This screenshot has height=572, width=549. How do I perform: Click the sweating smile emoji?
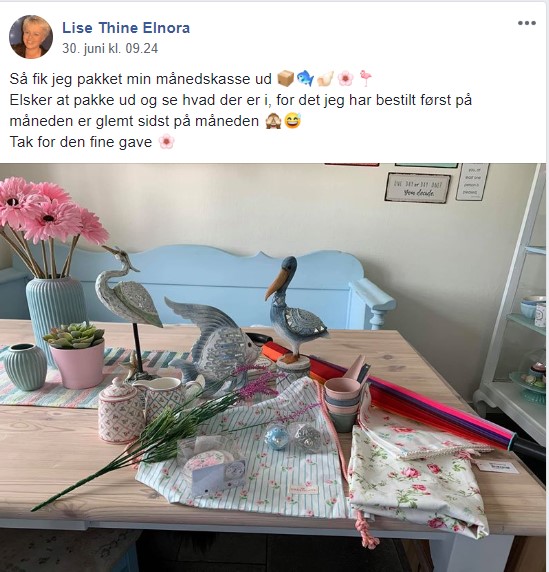point(293,121)
